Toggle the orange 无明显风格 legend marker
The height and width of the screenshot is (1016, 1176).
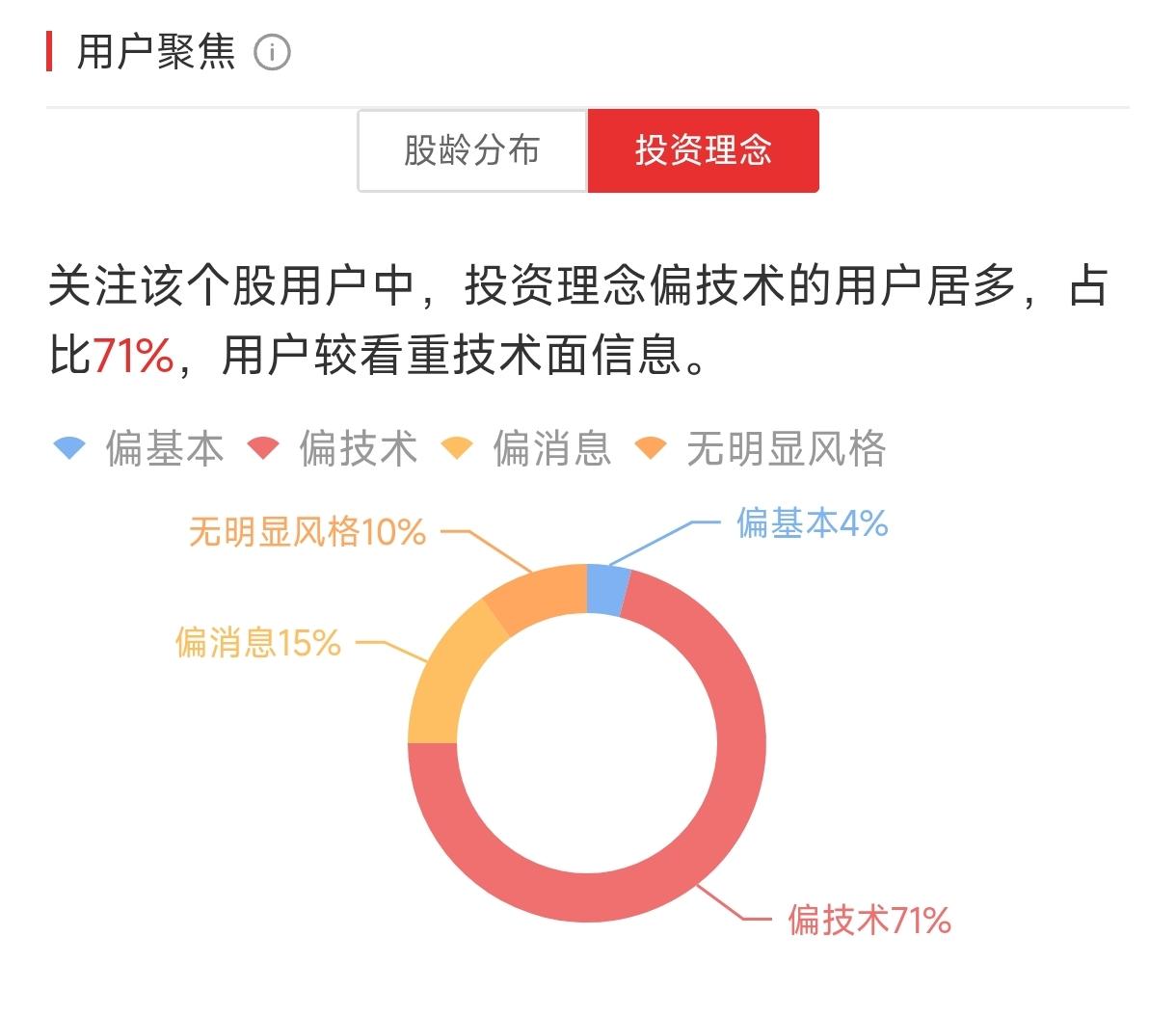(x=651, y=448)
